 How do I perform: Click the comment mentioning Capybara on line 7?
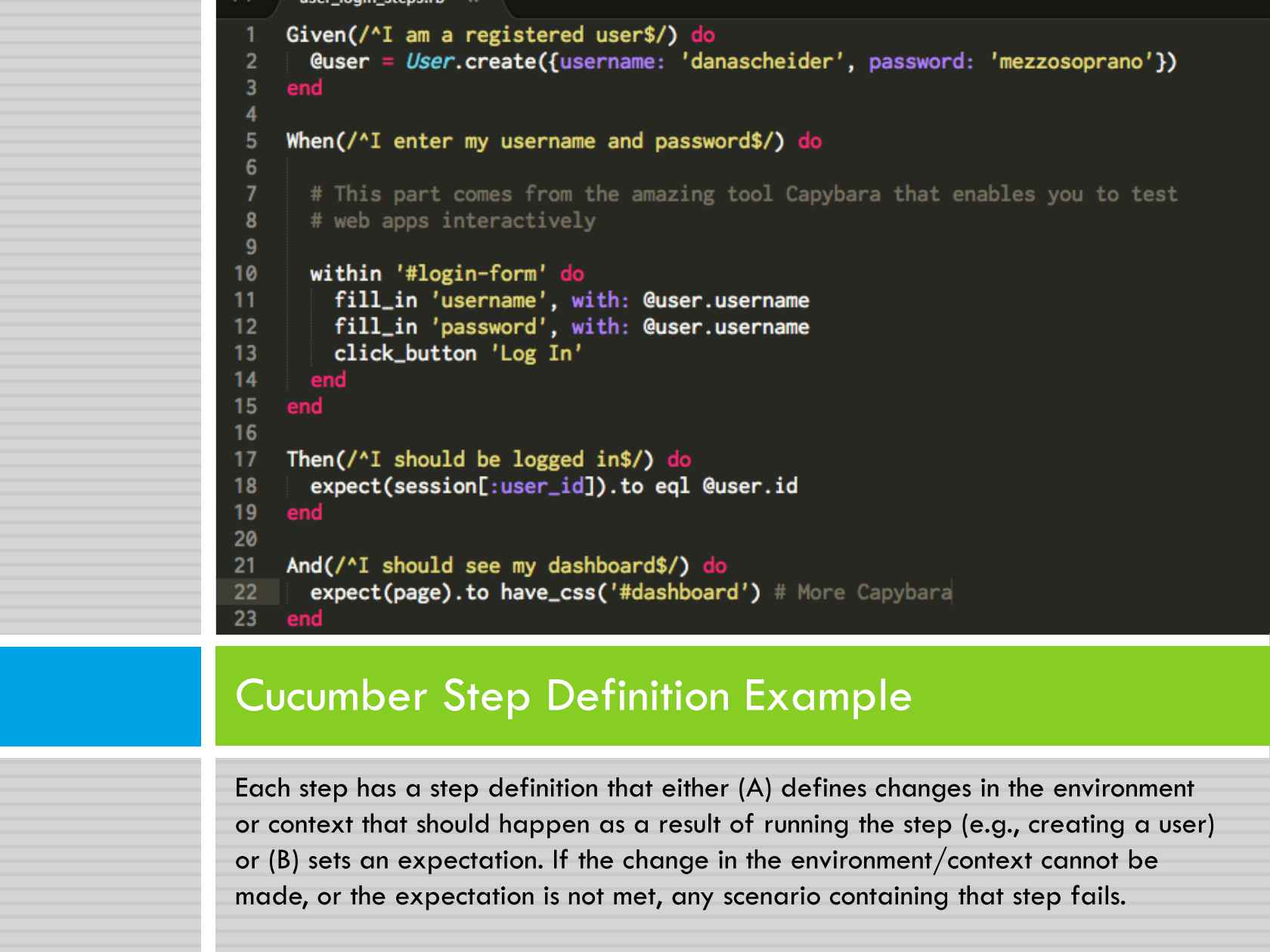click(x=744, y=194)
